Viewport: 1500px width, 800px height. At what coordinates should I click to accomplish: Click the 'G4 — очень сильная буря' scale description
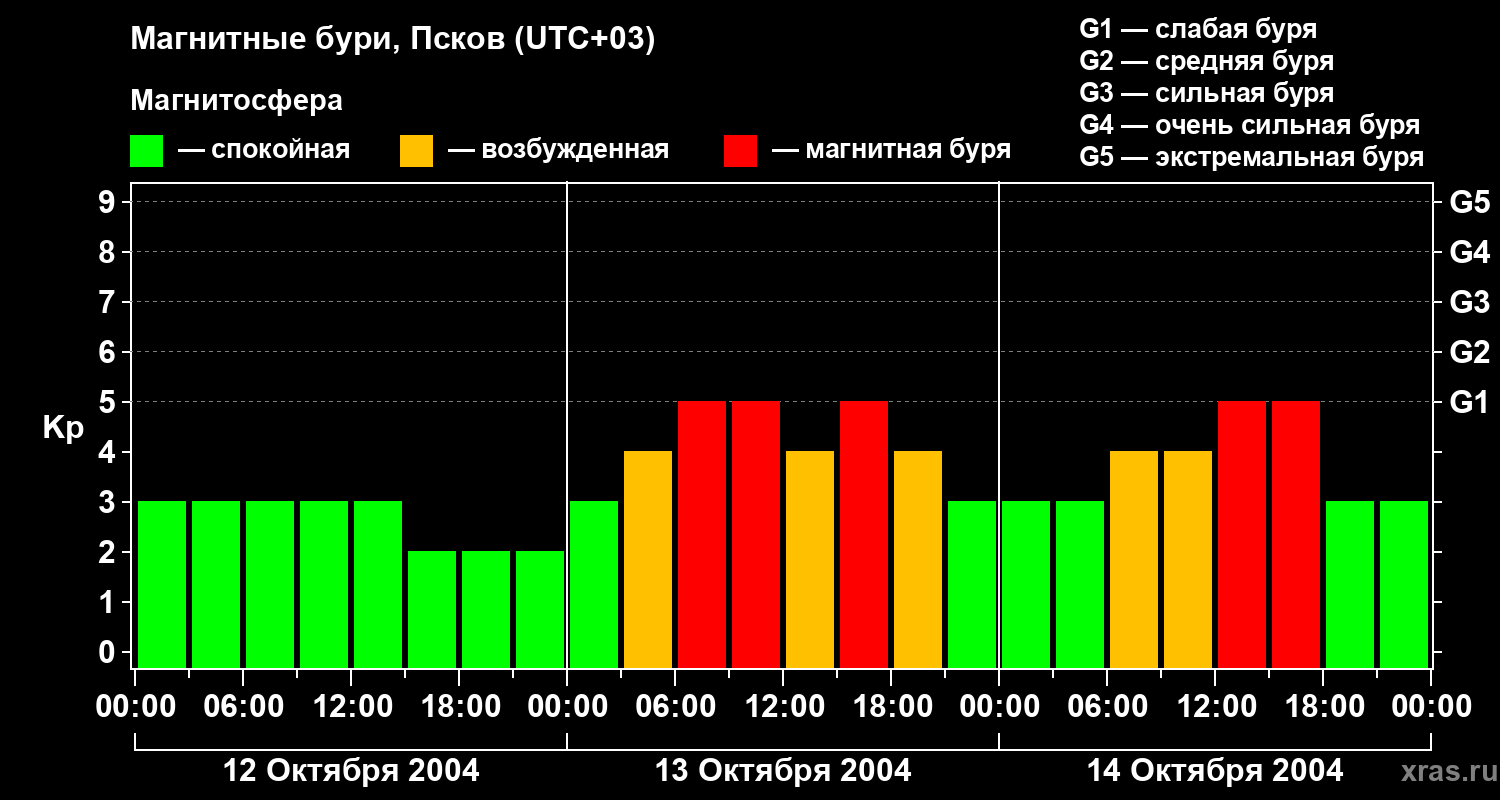(x=1250, y=125)
